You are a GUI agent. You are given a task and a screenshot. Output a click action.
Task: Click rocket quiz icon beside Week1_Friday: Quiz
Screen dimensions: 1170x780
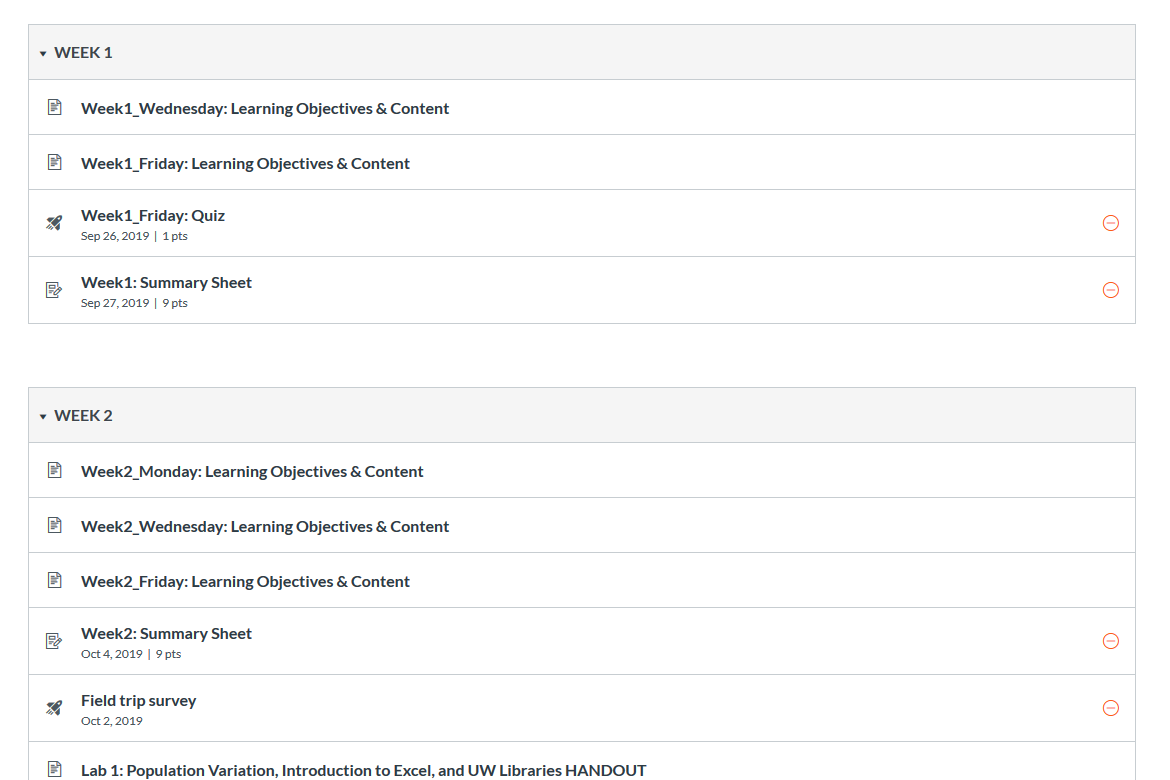[x=54, y=222]
